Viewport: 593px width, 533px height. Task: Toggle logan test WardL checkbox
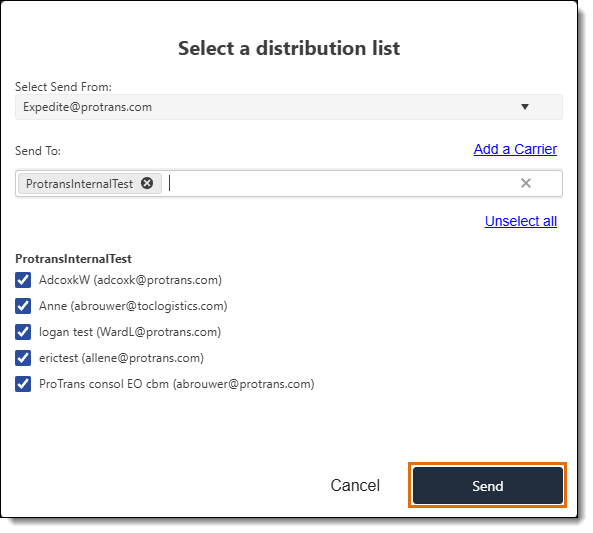pos(23,332)
